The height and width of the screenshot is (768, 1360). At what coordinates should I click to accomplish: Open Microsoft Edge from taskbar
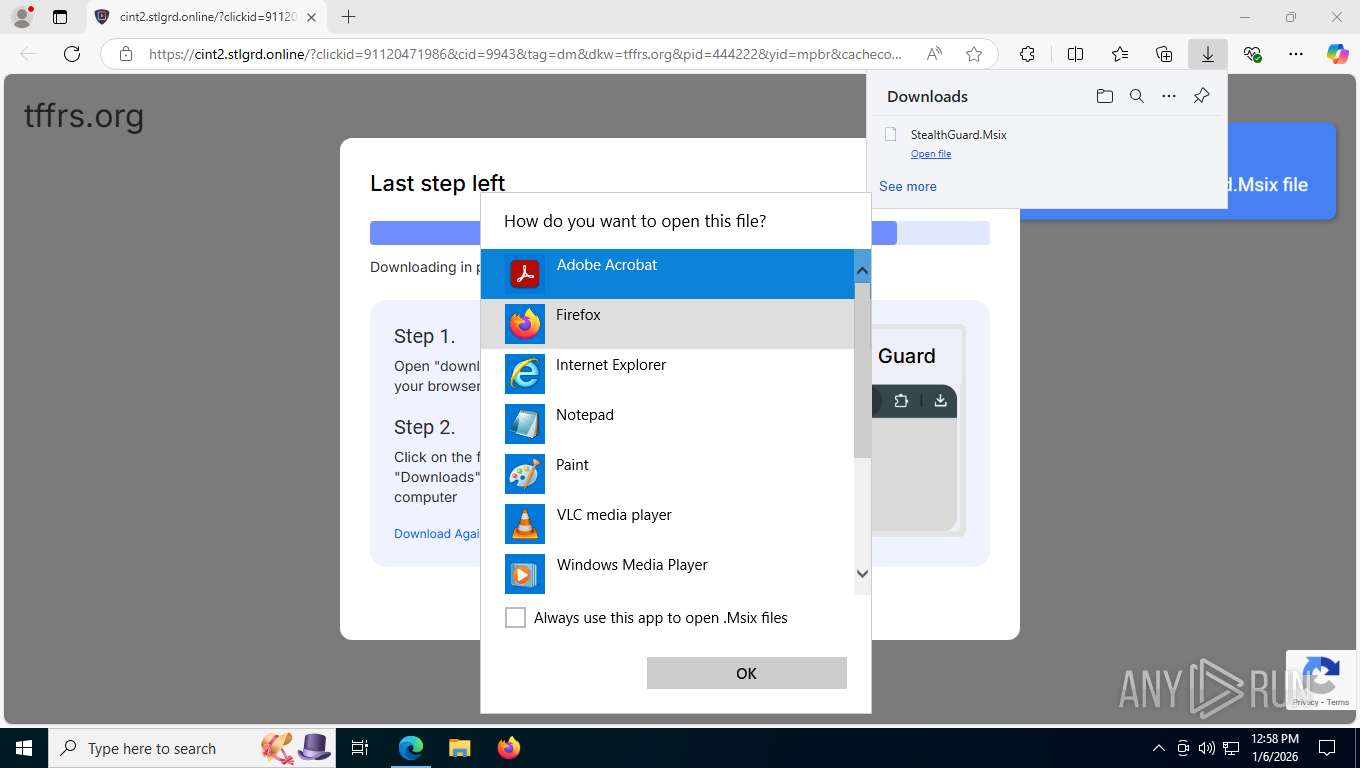[x=411, y=748]
